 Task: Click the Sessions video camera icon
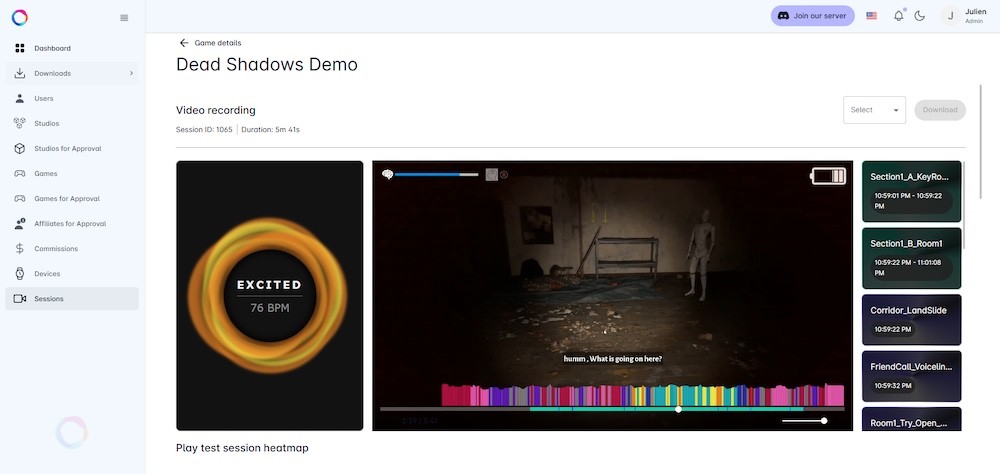pyautogui.click(x=20, y=299)
